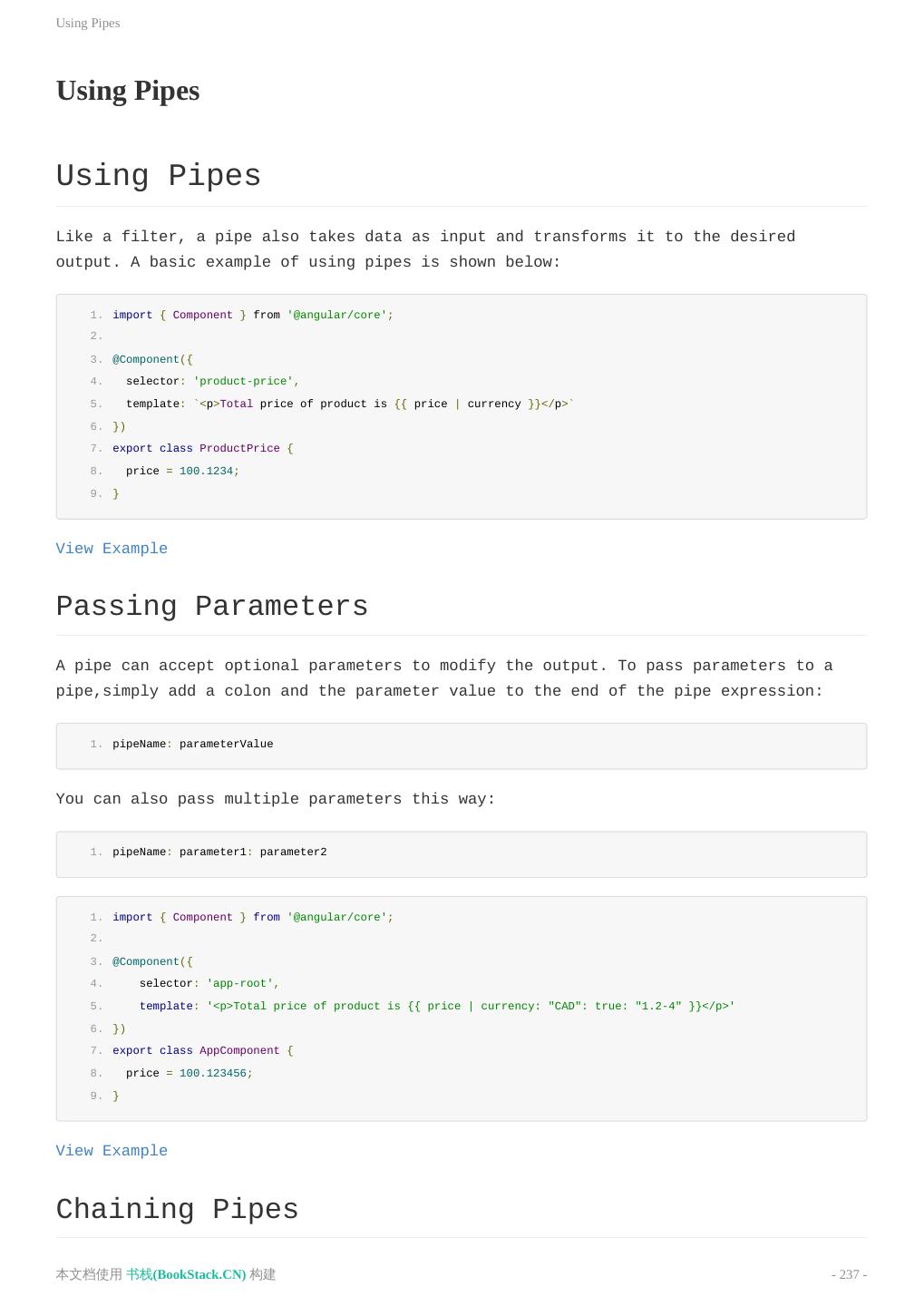Click the 'app-root' selector string
Viewport: 924px width, 1306px height.
click(x=242, y=984)
